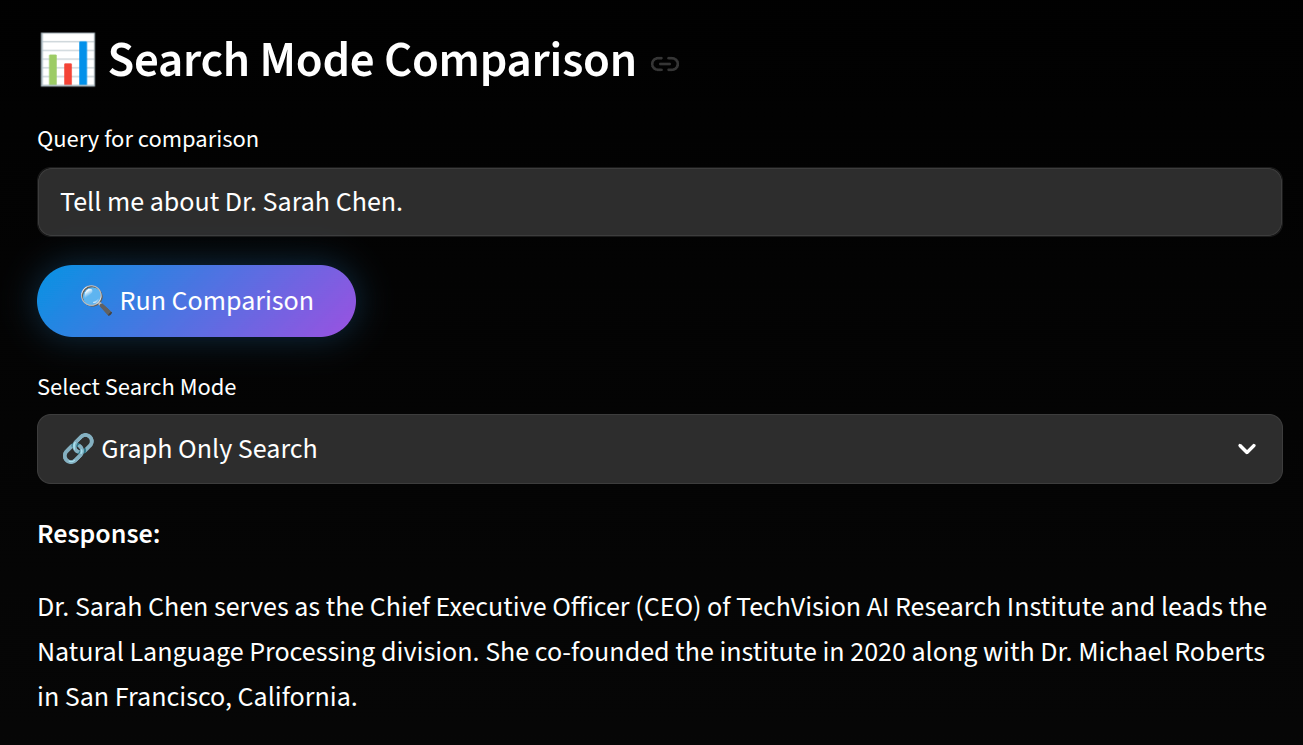The height and width of the screenshot is (745, 1303).
Task: Select the 'Graph Only Search' option text
Action: [209, 449]
